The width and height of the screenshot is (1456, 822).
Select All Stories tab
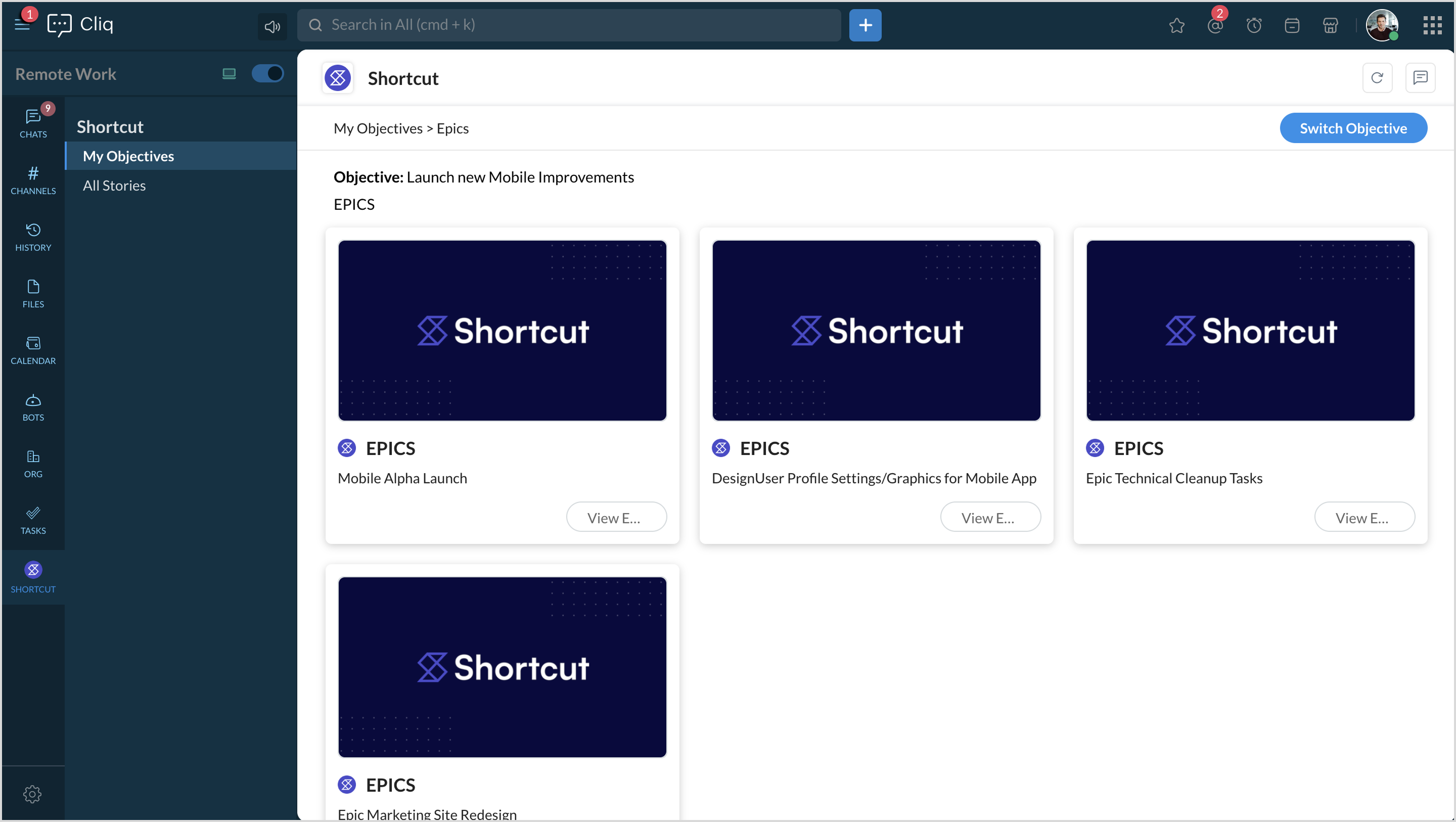pos(114,186)
